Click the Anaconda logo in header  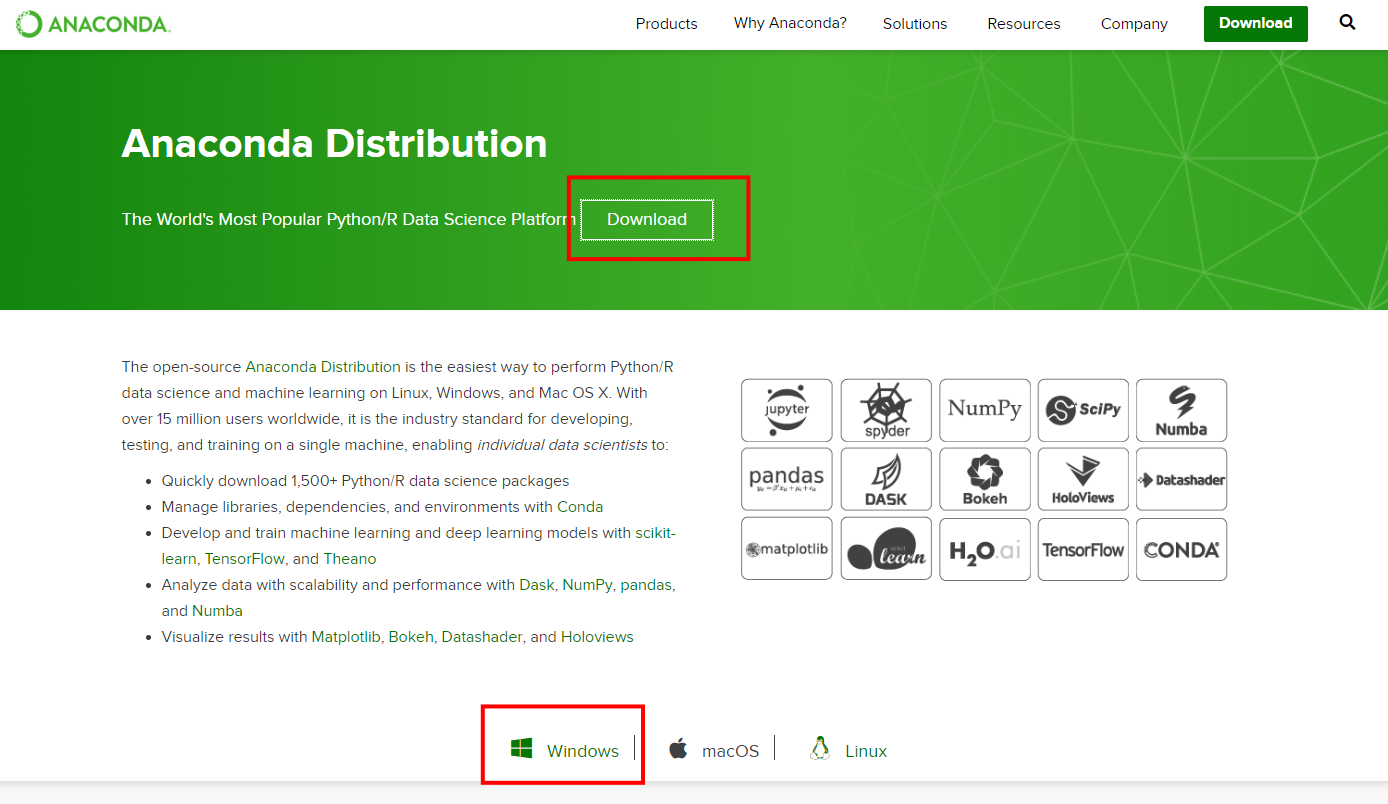click(x=93, y=24)
